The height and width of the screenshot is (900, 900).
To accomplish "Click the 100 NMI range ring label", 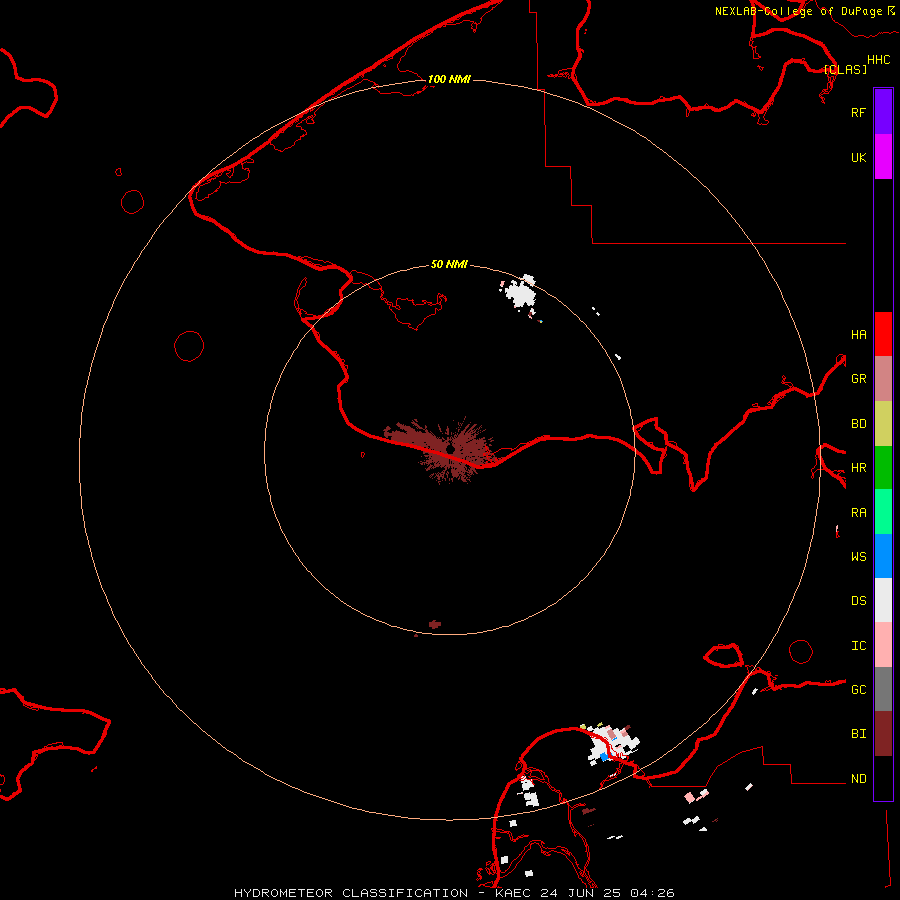I will (x=449, y=79).
